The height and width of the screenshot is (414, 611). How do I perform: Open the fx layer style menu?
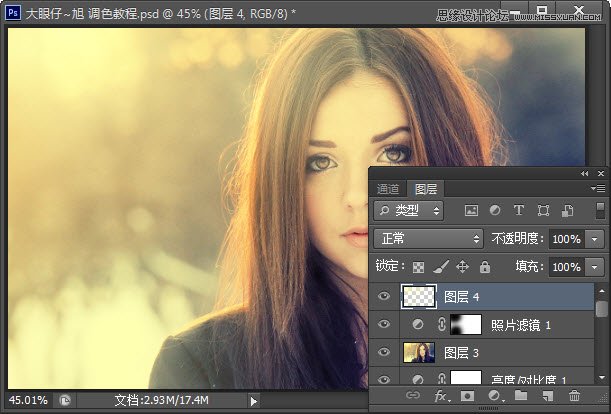pyautogui.click(x=442, y=396)
